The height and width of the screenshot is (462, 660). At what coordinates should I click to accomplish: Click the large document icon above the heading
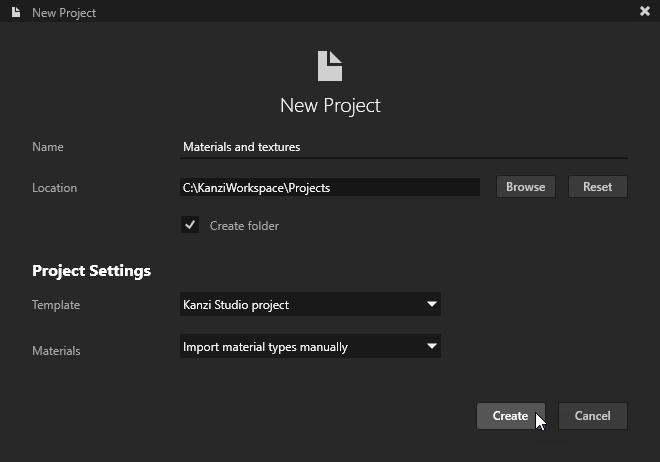point(329,66)
